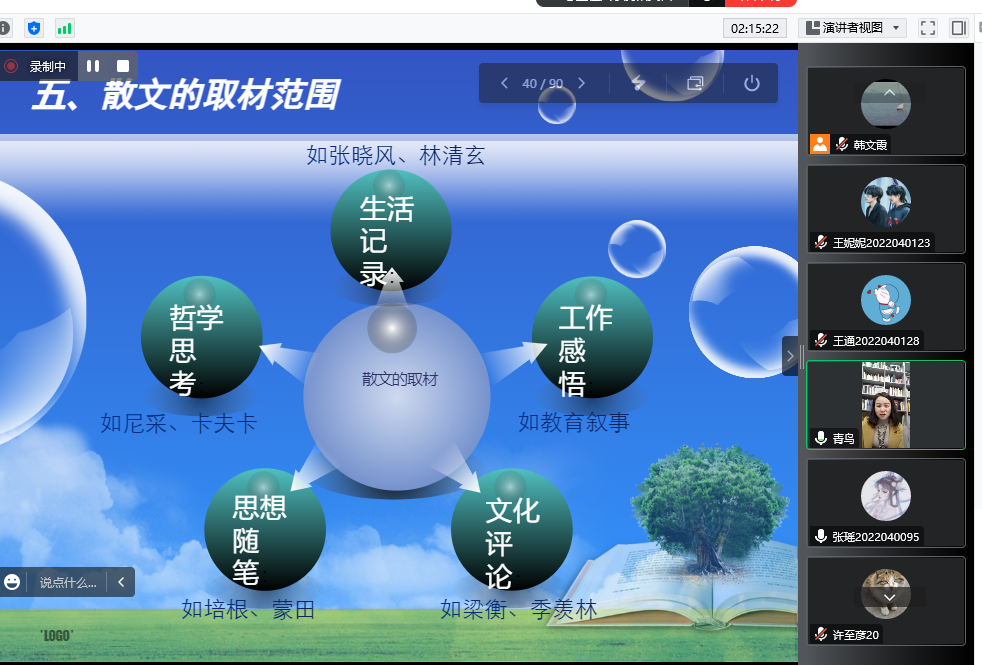Open the emoji picker smiley face
The width and height of the screenshot is (982, 665).
pyautogui.click(x=12, y=582)
